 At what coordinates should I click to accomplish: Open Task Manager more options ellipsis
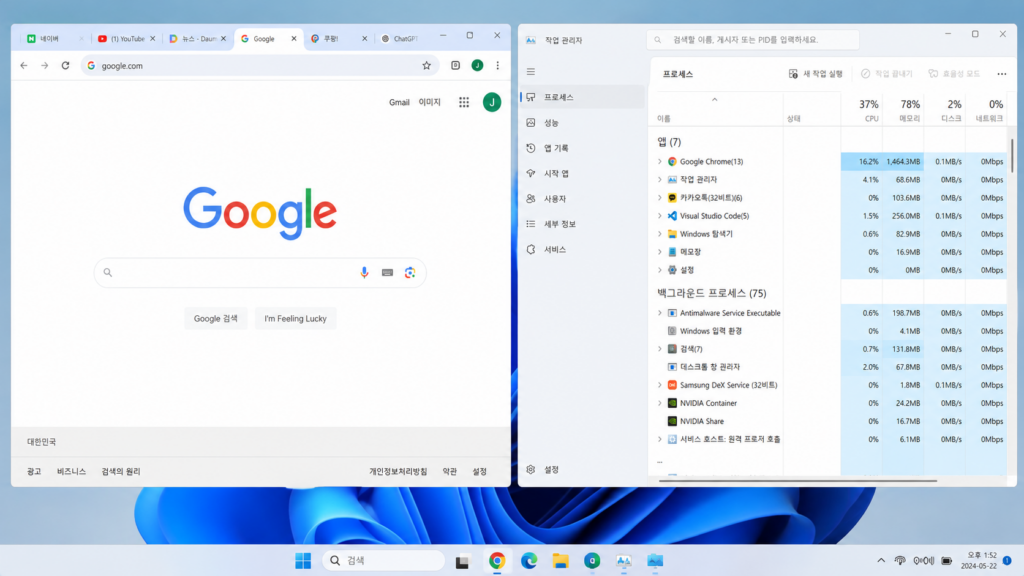[x=1002, y=74]
